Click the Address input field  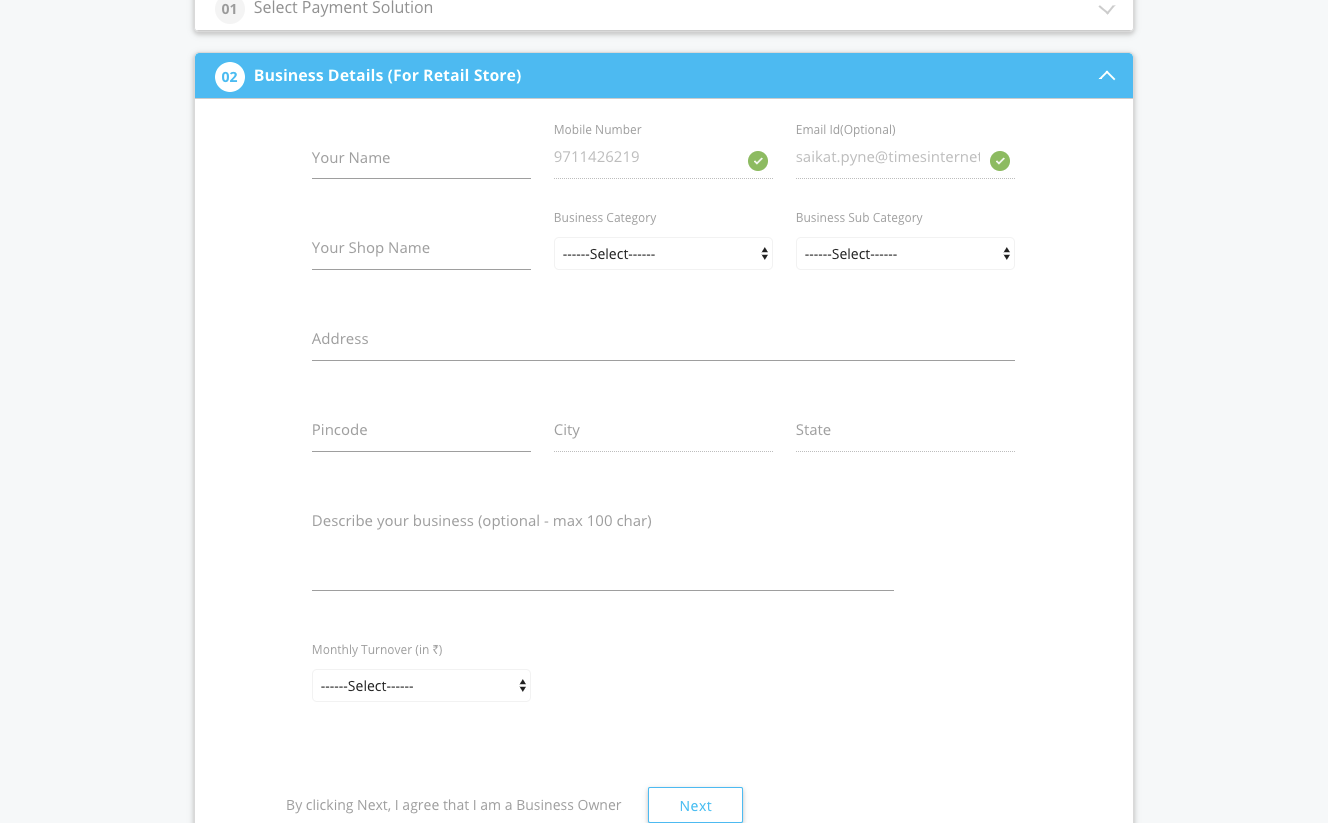[x=663, y=339]
